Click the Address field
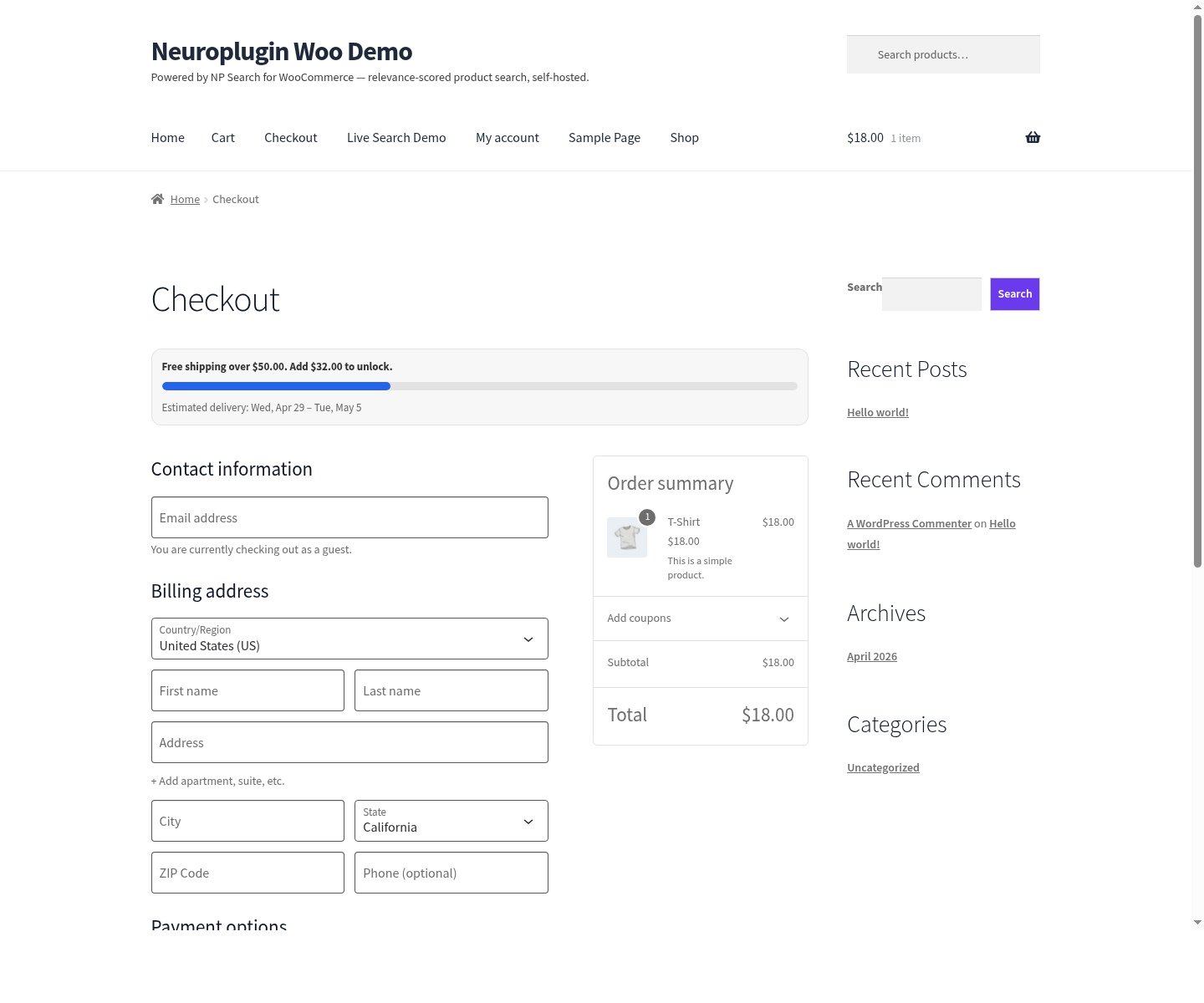Screen dimensions: 1204x1003 point(349,742)
